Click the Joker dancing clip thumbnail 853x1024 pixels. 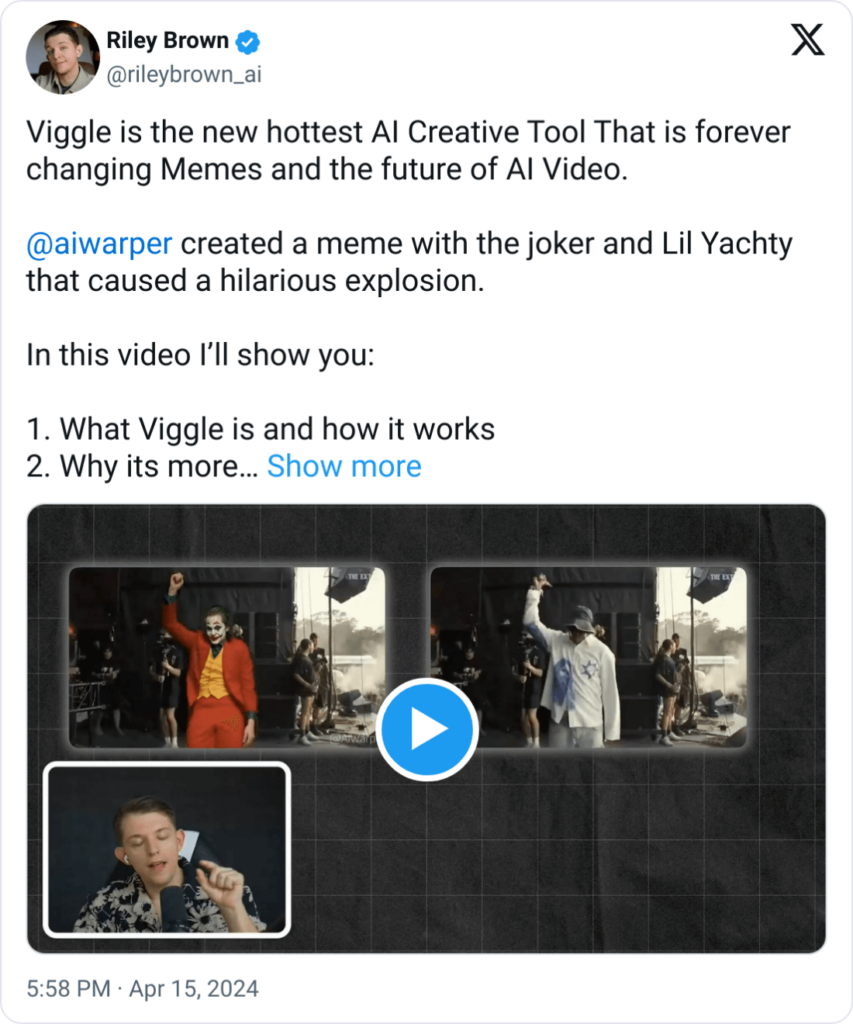tap(226, 657)
